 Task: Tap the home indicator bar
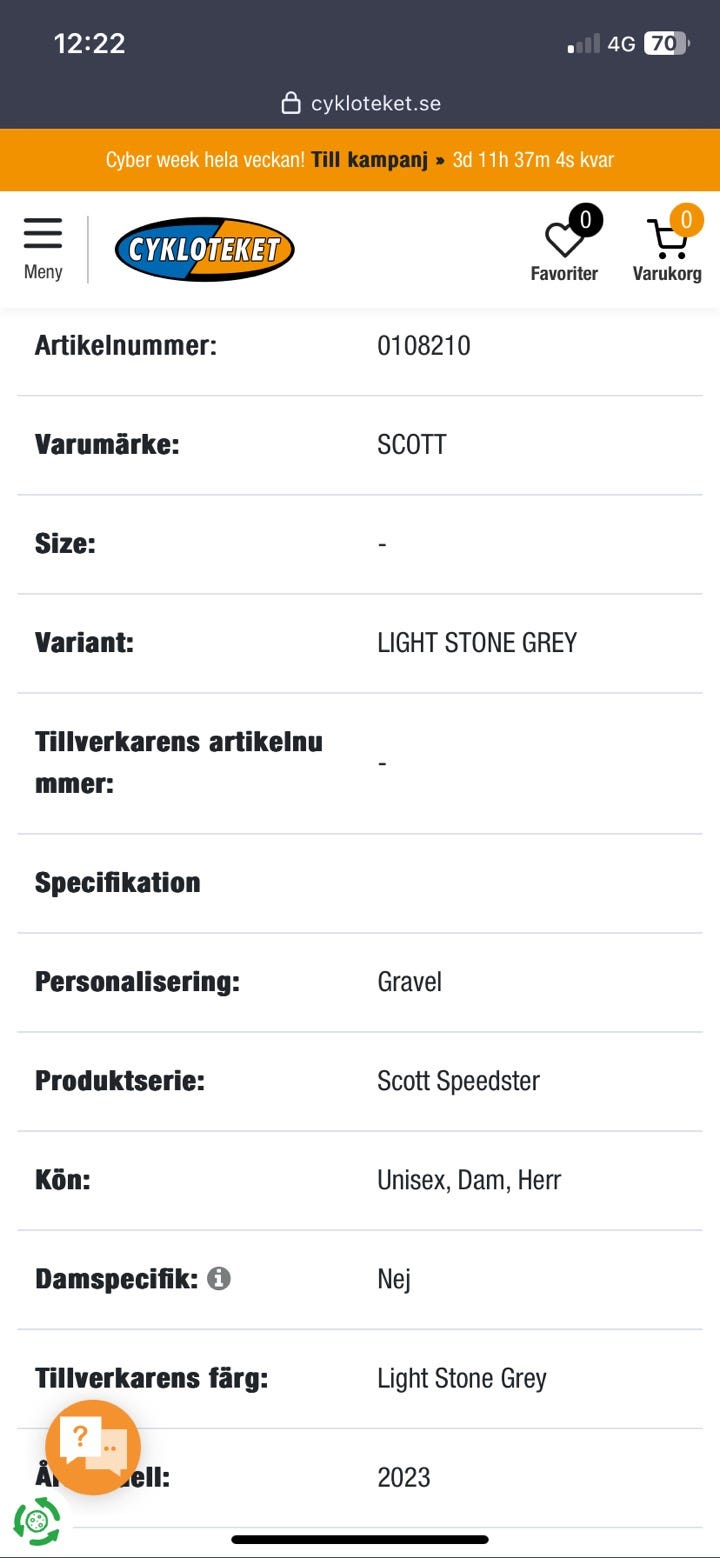click(x=360, y=1539)
